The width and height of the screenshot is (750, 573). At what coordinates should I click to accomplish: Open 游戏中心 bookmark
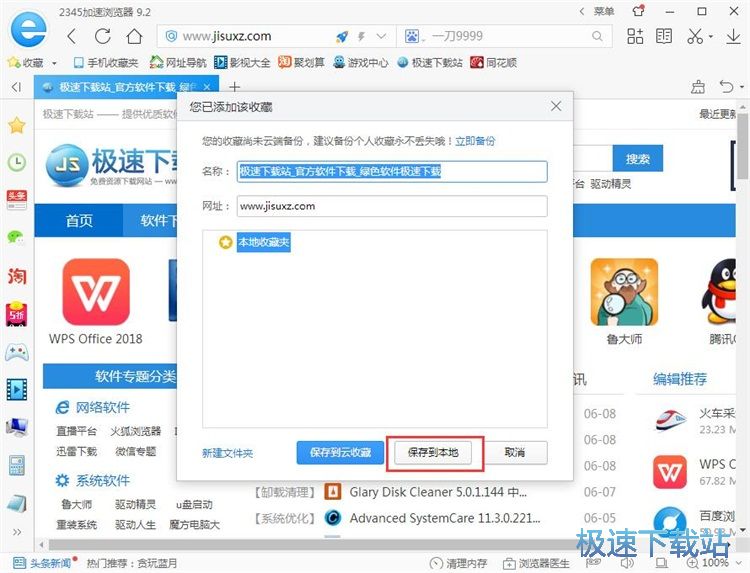point(361,63)
